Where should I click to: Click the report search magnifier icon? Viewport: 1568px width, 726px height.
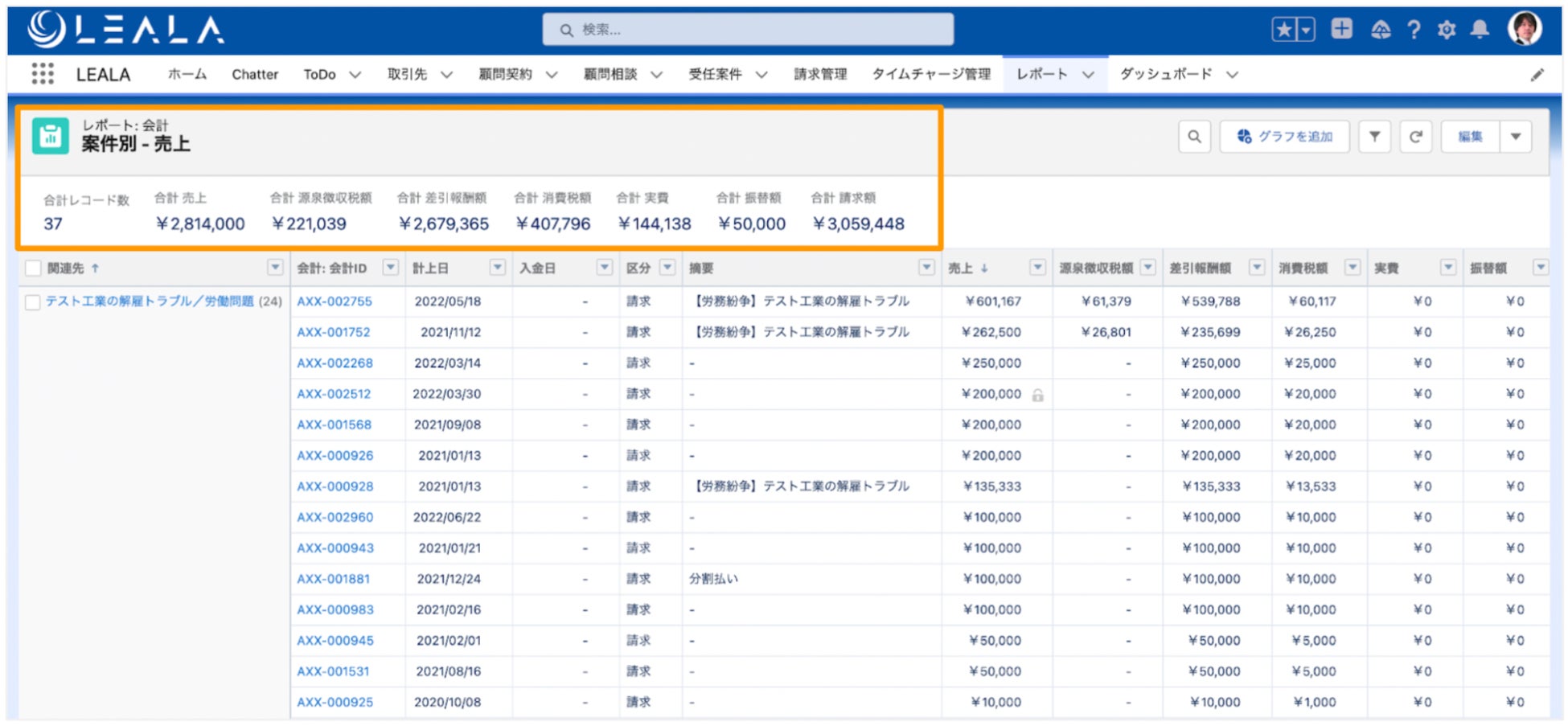(x=1194, y=137)
